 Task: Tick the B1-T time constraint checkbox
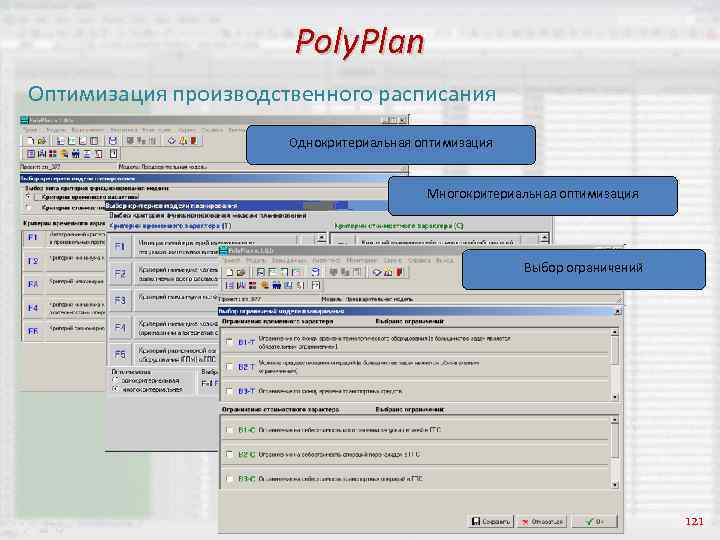229,342
